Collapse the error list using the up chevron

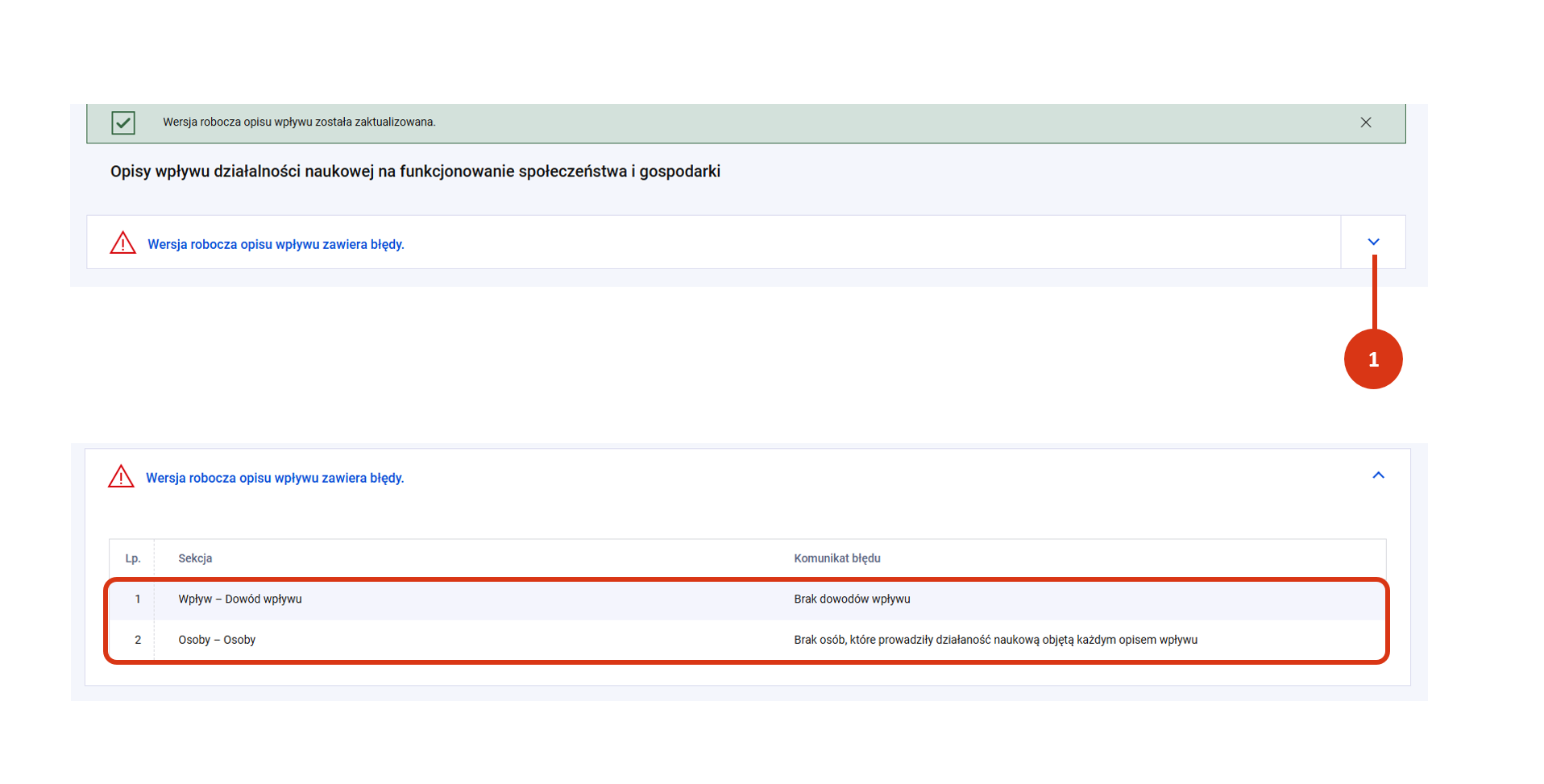tap(1378, 475)
